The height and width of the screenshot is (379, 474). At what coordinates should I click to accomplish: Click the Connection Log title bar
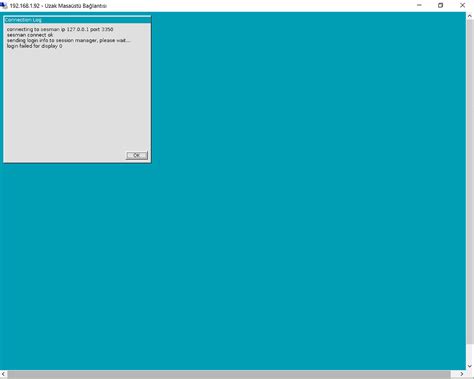point(77,20)
